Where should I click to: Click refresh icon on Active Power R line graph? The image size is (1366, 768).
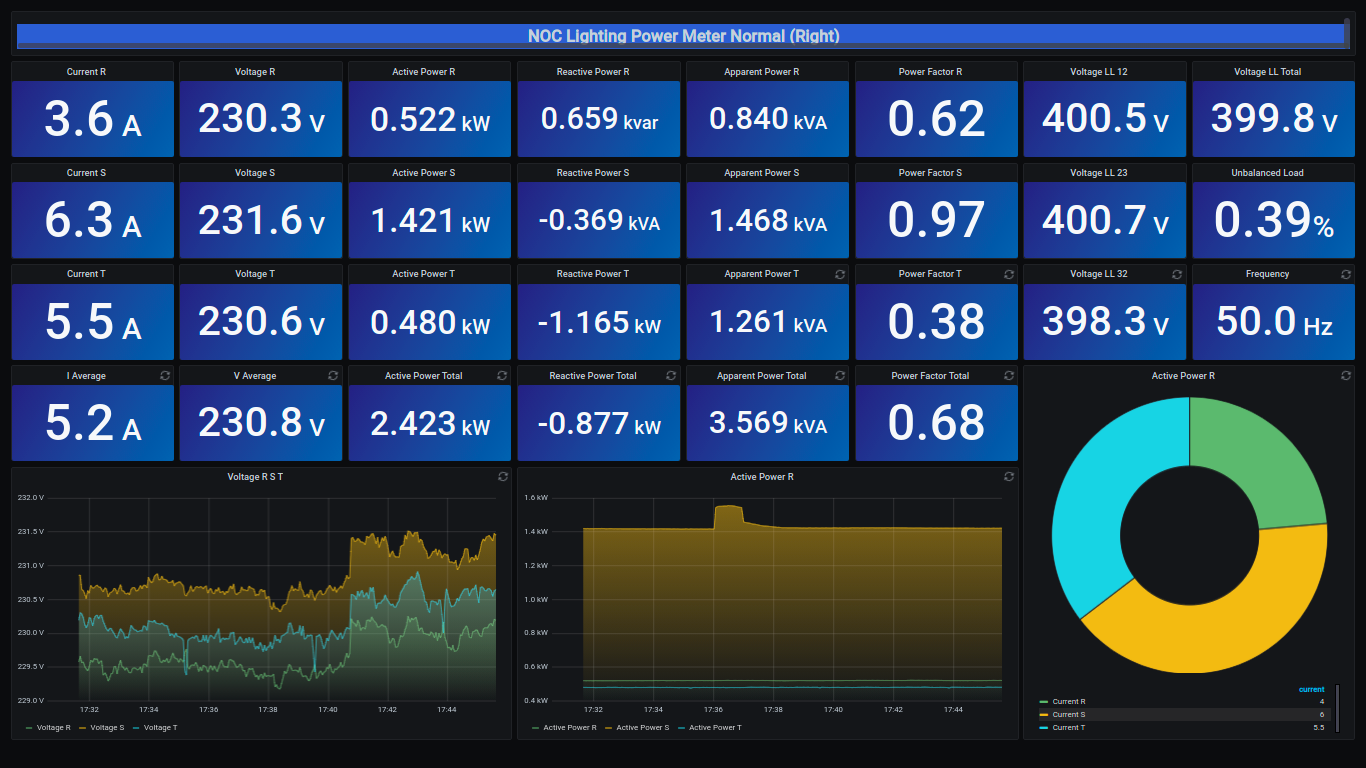coord(1009,477)
